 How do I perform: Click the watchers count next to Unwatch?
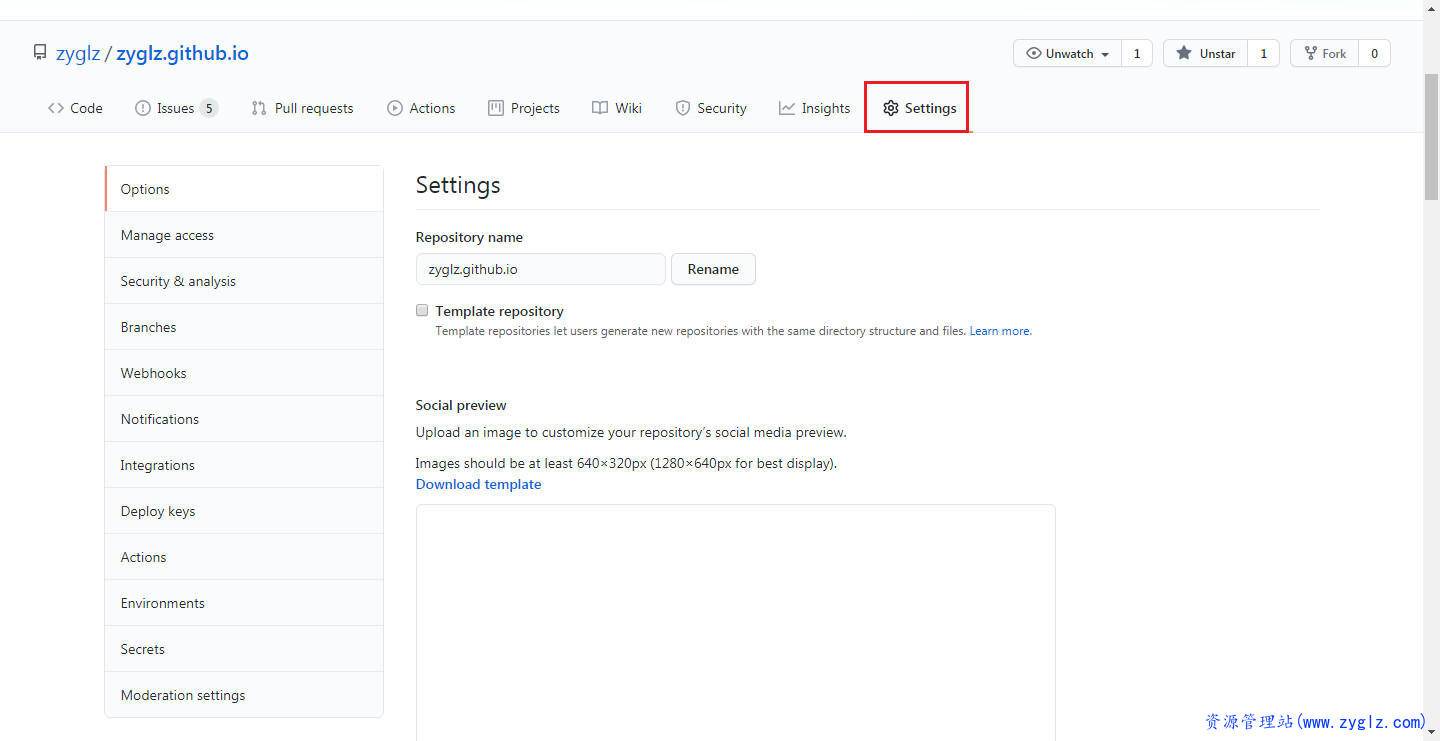(x=1136, y=53)
